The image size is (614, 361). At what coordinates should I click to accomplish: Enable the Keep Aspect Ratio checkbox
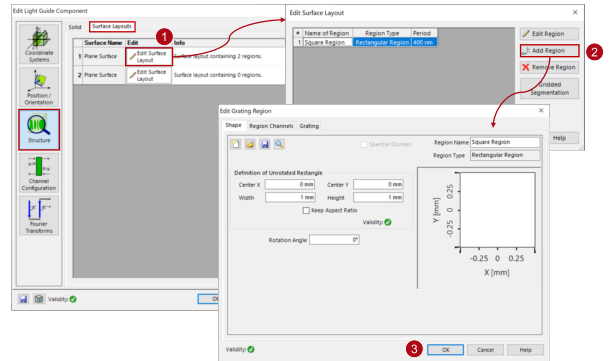pyautogui.click(x=306, y=210)
